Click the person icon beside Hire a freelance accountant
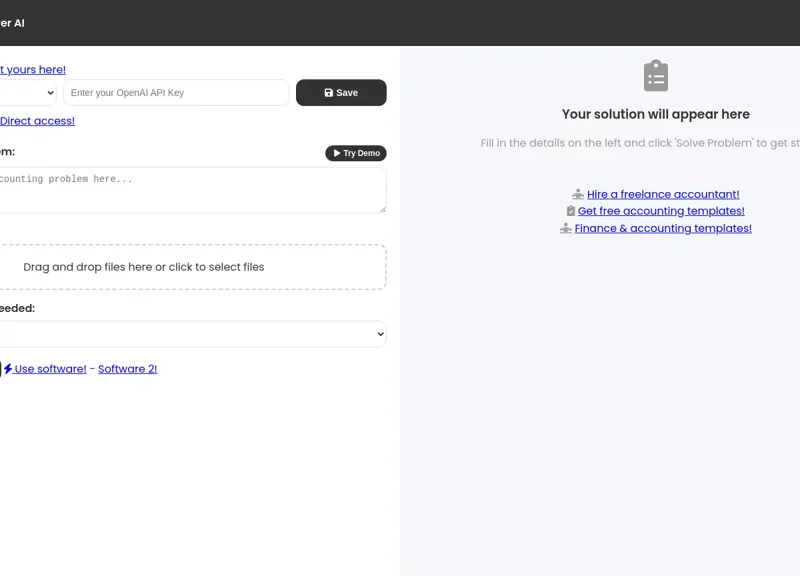Viewport: 800px width, 576px height. pos(578,195)
